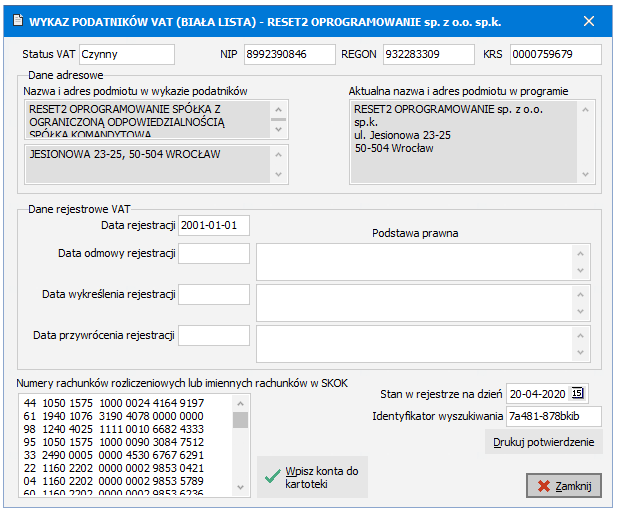Click the Zamknij button
617x511 pixels.
(x=563, y=486)
